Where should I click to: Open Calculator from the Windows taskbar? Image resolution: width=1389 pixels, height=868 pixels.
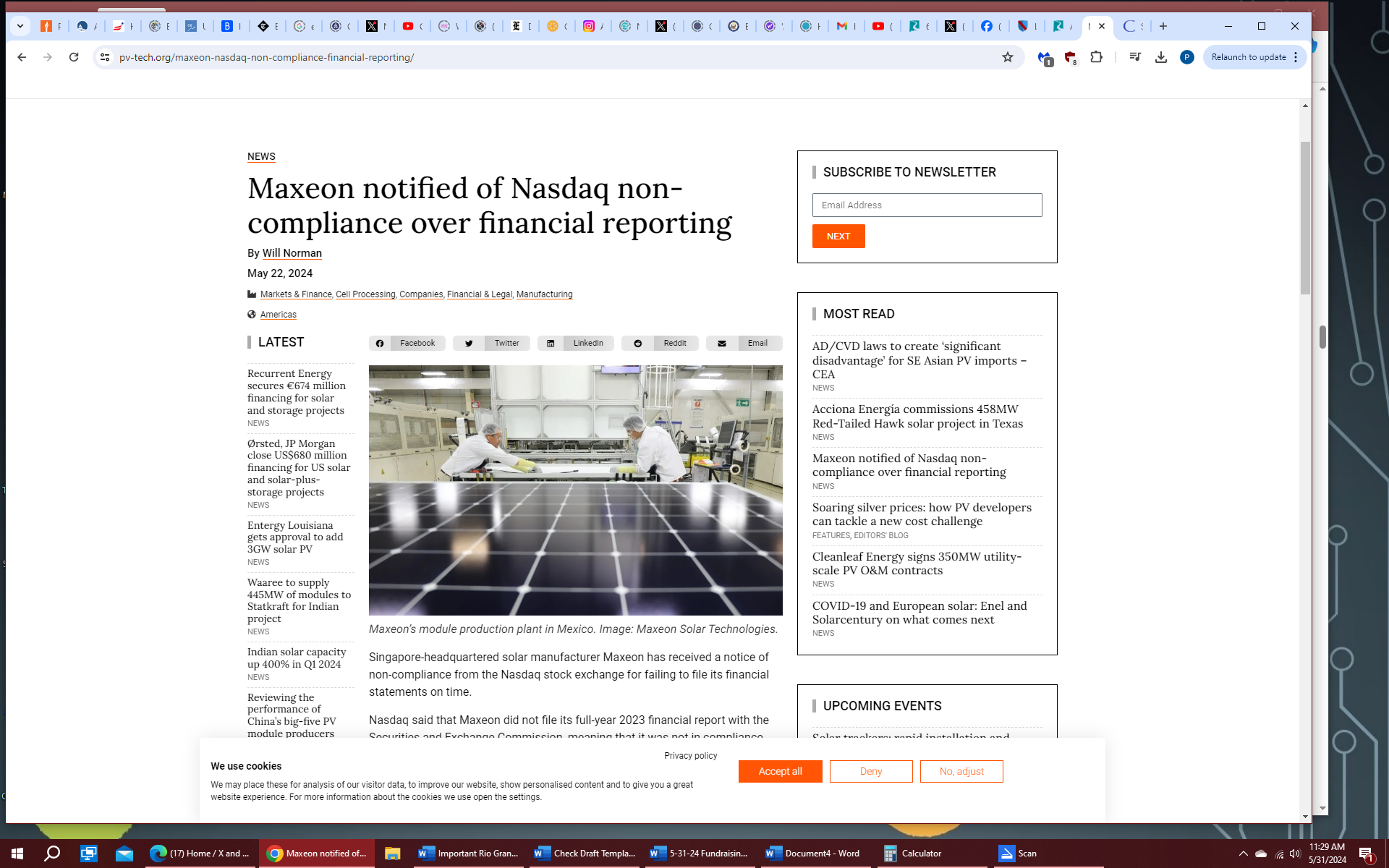pyautogui.click(x=913, y=854)
